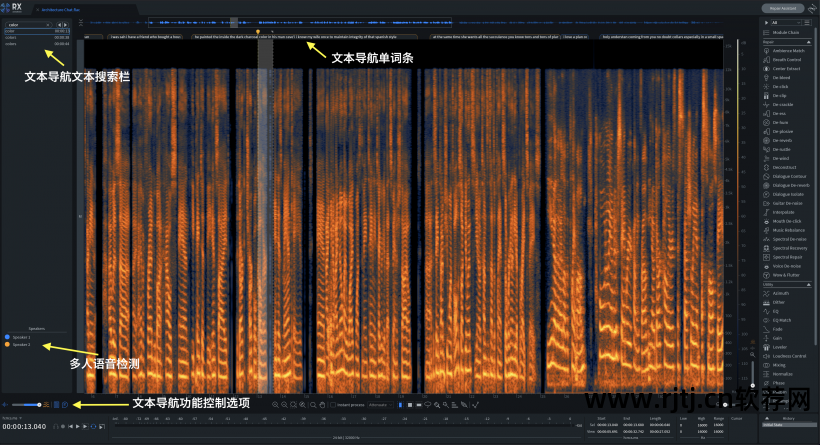This screenshot has height=445, width=820.
Task: Click the Repair Assistant button
Action: tap(782, 7)
